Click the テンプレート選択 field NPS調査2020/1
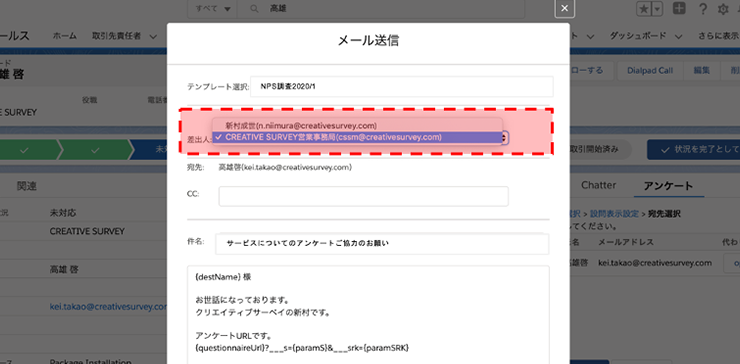The image size is (740, 364). [402, 87]
